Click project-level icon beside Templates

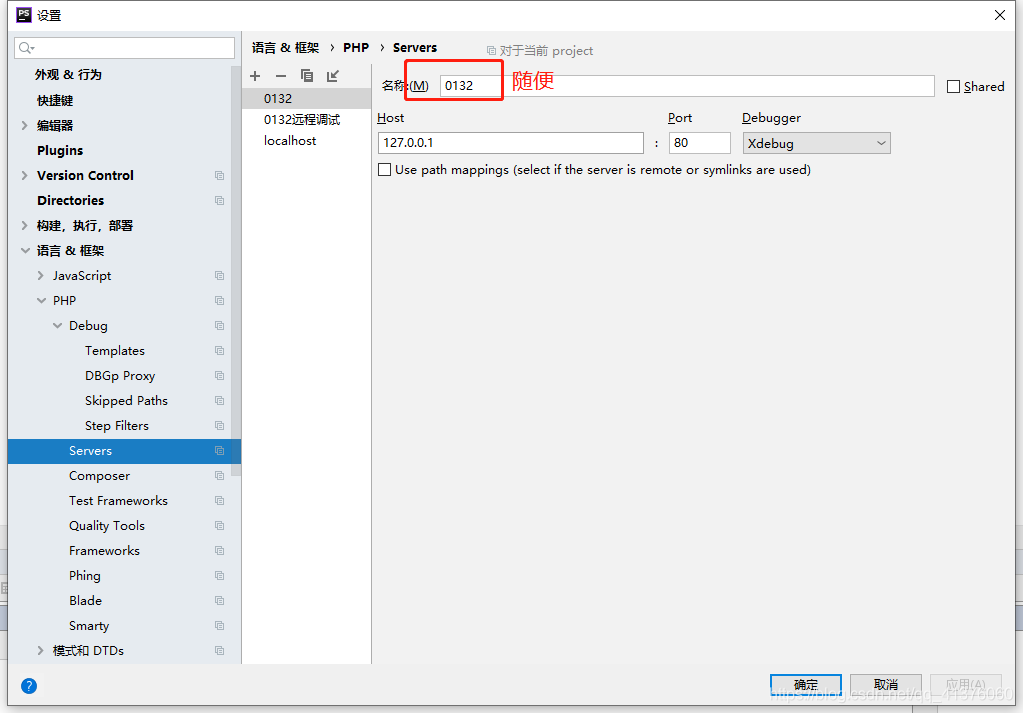[219, 351]
